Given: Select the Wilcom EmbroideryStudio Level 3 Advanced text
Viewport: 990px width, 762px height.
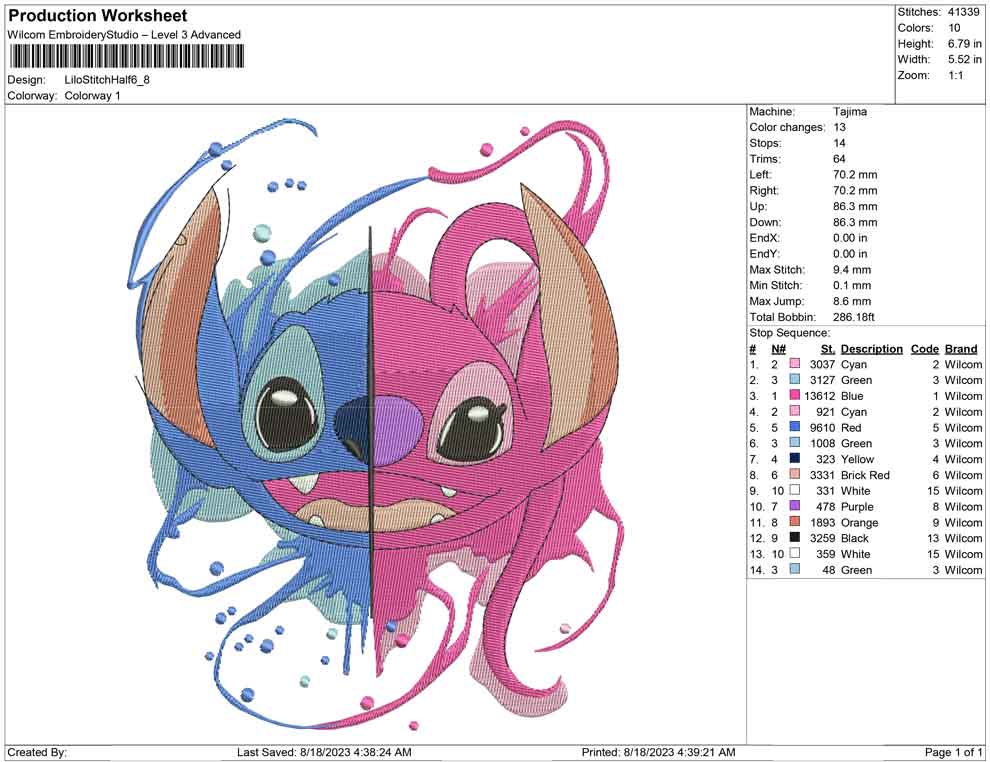Looking at the screenshot, I should tap(124, 35).
